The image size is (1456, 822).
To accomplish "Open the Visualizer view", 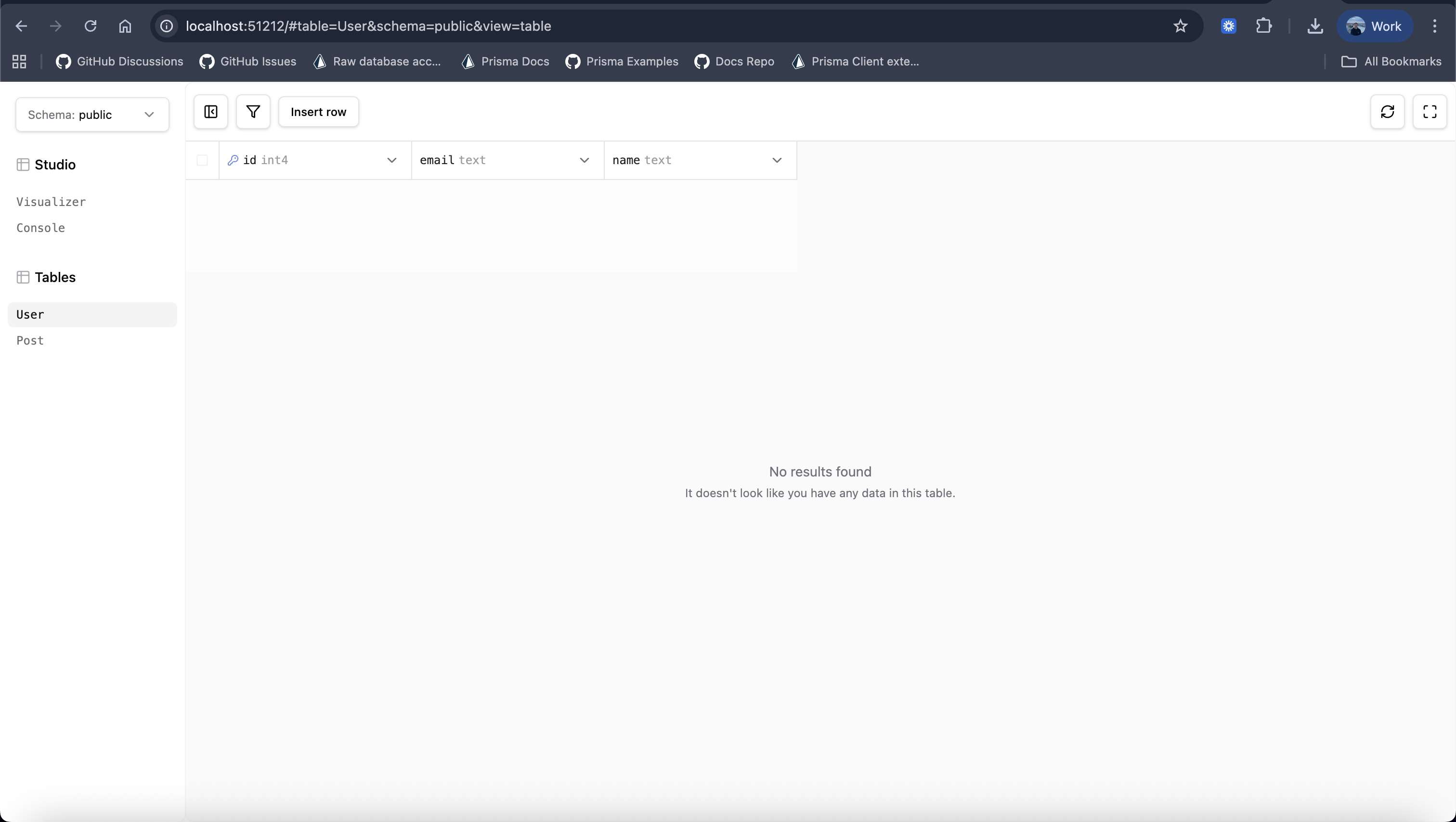I will pos(51,202).
